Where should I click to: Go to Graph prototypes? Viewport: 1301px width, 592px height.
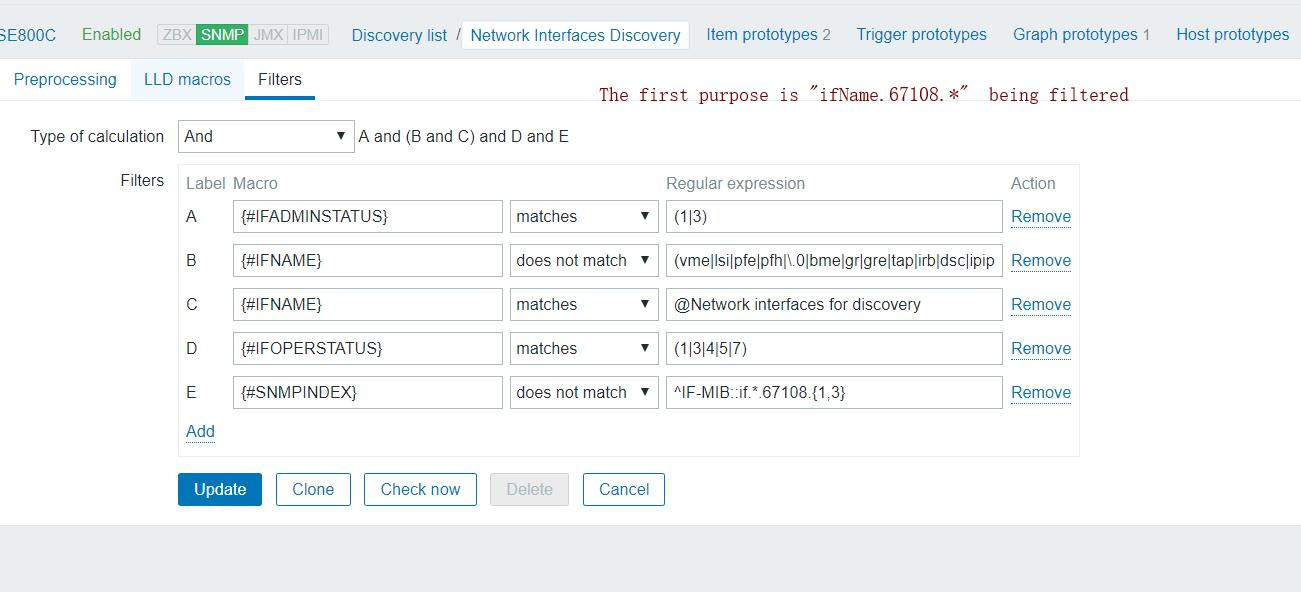click(x=1081, y=35)
